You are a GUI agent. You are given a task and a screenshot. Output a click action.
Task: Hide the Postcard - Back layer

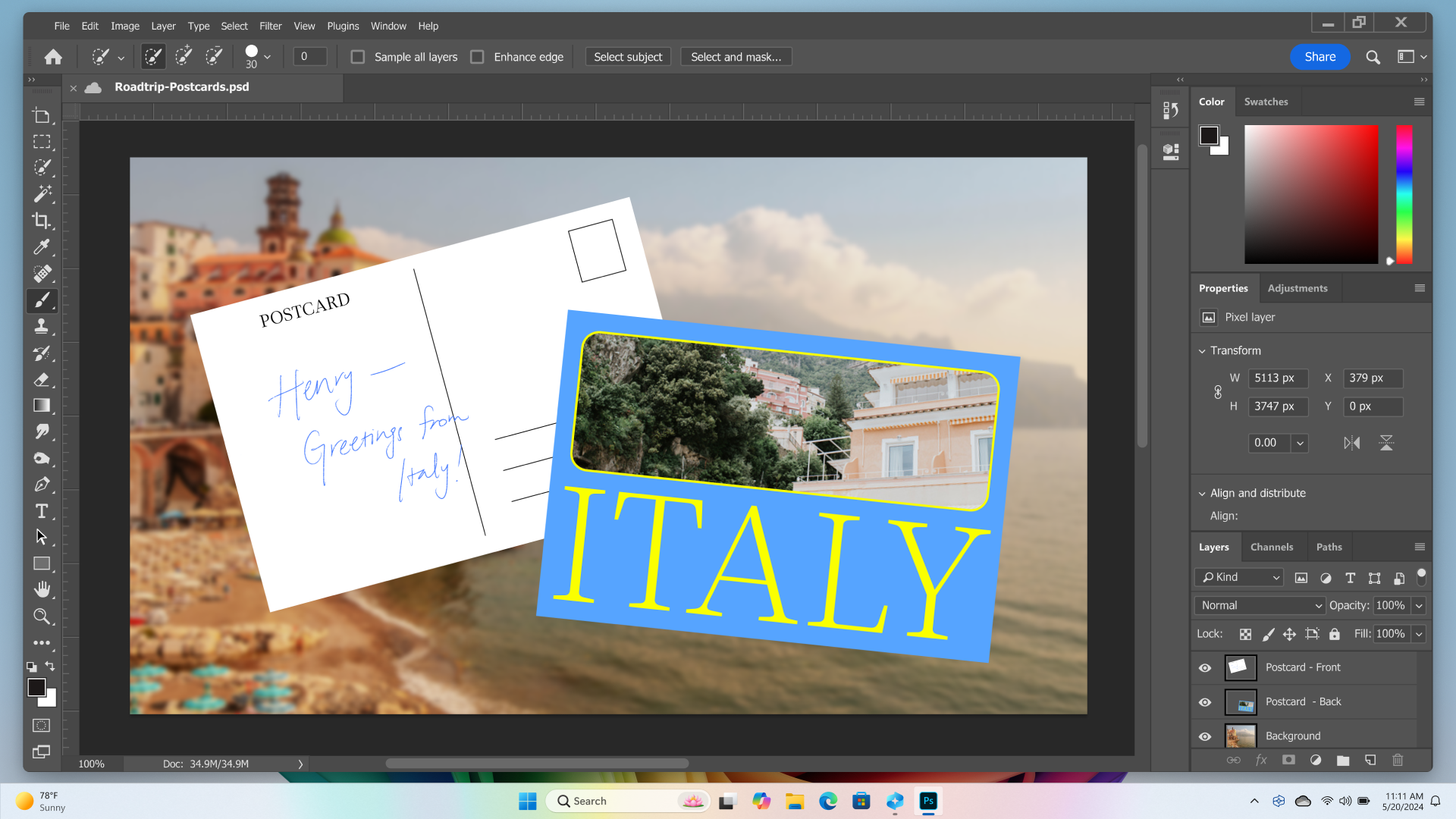1205,702
